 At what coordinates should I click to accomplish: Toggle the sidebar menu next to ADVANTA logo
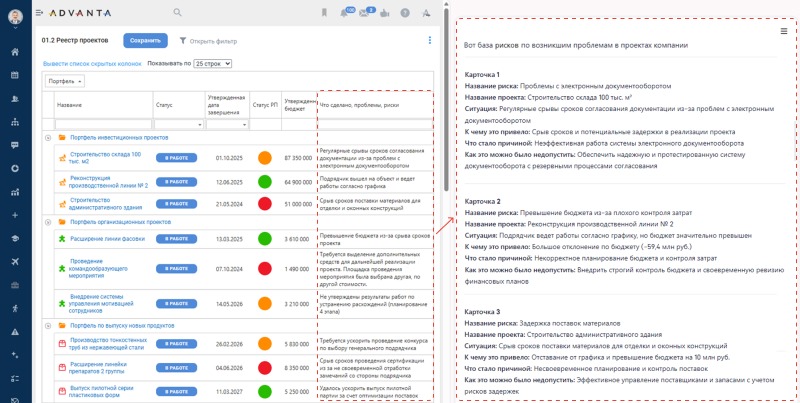pyautogui.click(x=39, y=12)
